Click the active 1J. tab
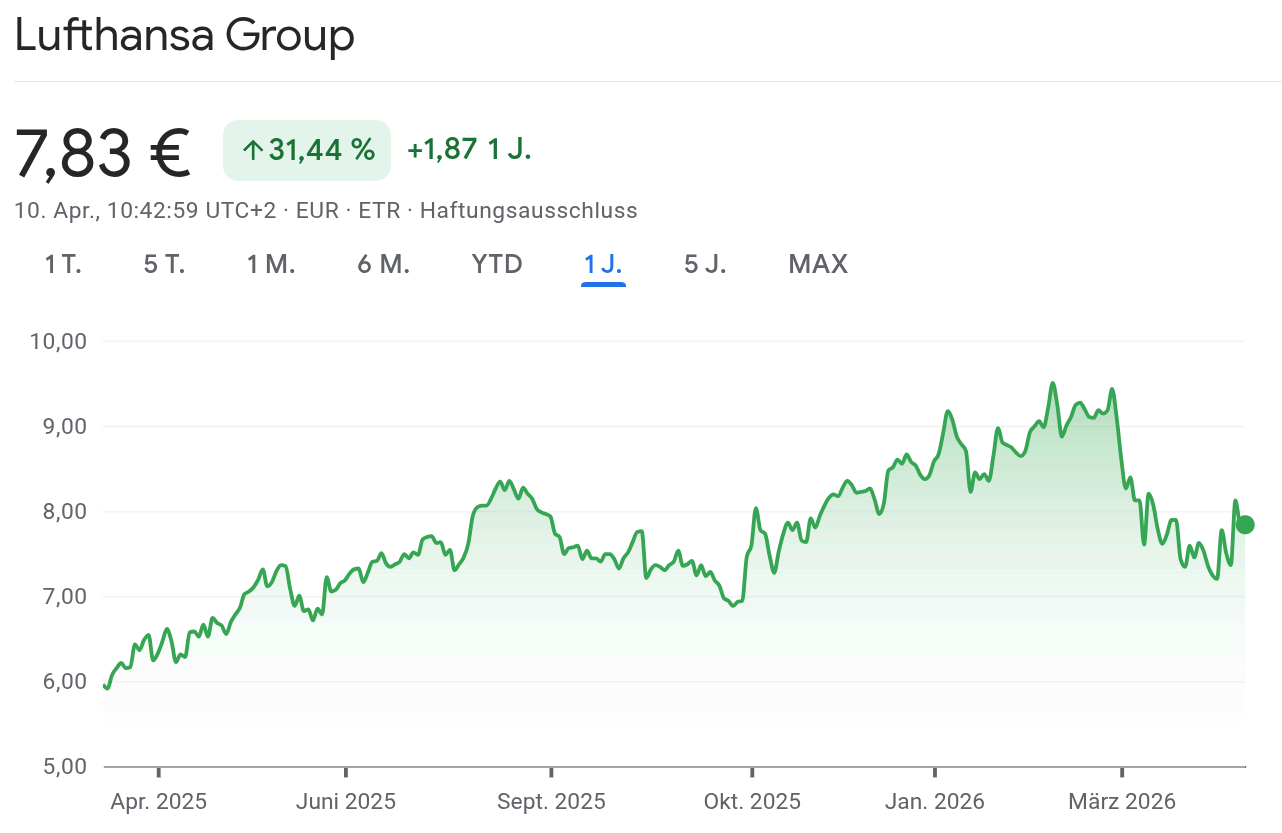1282x833 pixels. pos(603,264)
